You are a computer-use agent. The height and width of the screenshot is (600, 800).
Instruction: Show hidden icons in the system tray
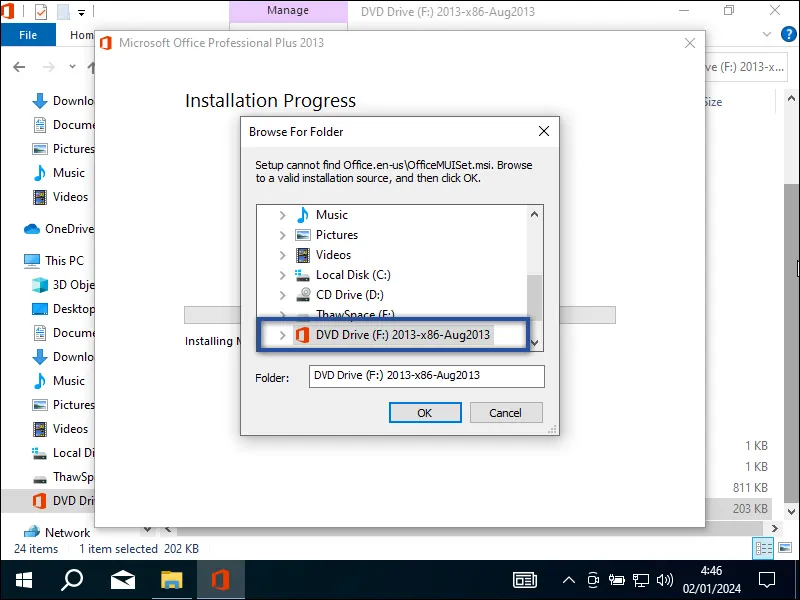[x=568, y=579]
